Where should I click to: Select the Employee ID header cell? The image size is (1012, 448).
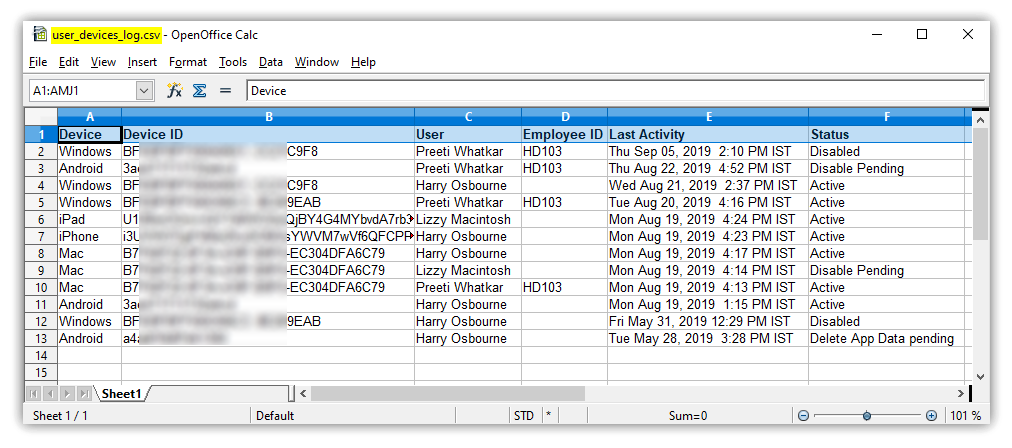tap(565, 134)
